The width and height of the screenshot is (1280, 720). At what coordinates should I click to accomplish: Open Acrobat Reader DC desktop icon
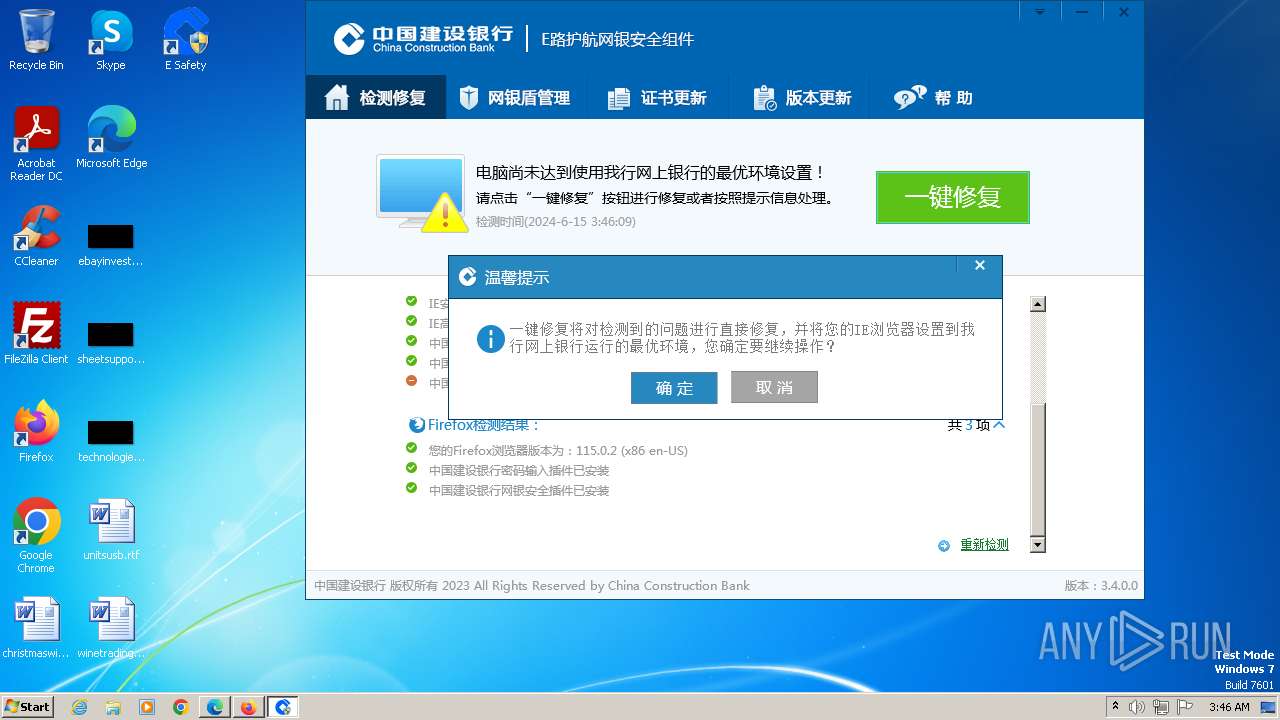(x=36, y=144)
